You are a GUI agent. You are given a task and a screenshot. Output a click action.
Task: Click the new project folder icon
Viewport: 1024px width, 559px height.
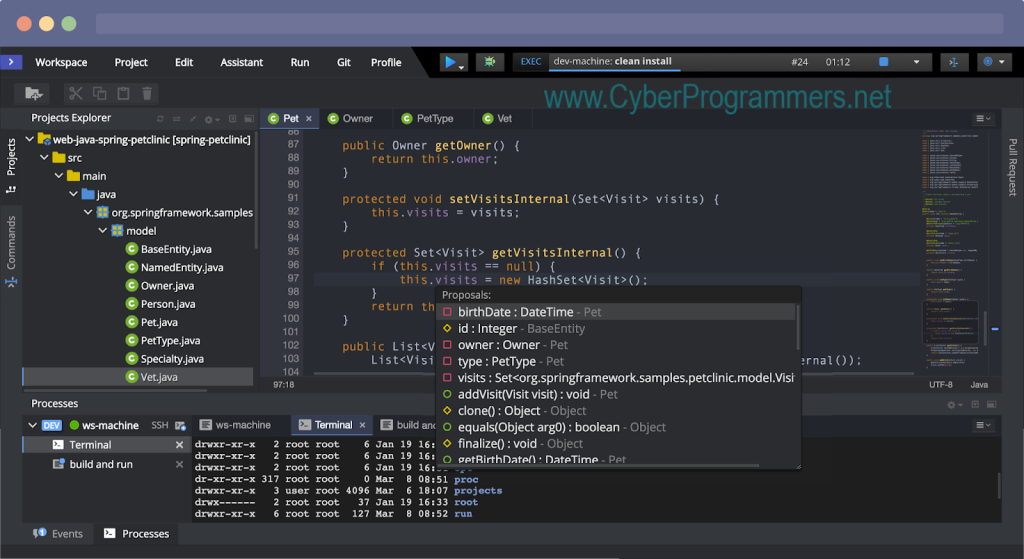click(x=33, y=93)
